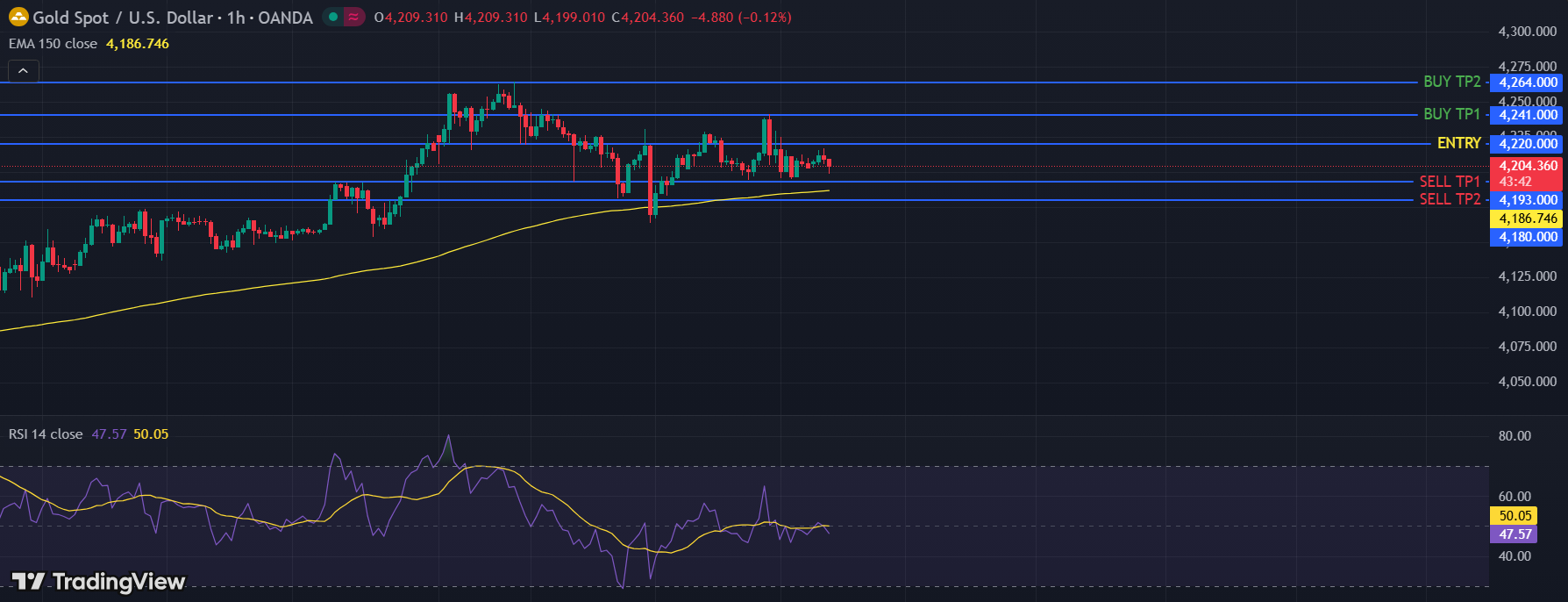Click the 4,075.000 price axis label
The height and width of the screenshot is (602, 1568).
1528,347
